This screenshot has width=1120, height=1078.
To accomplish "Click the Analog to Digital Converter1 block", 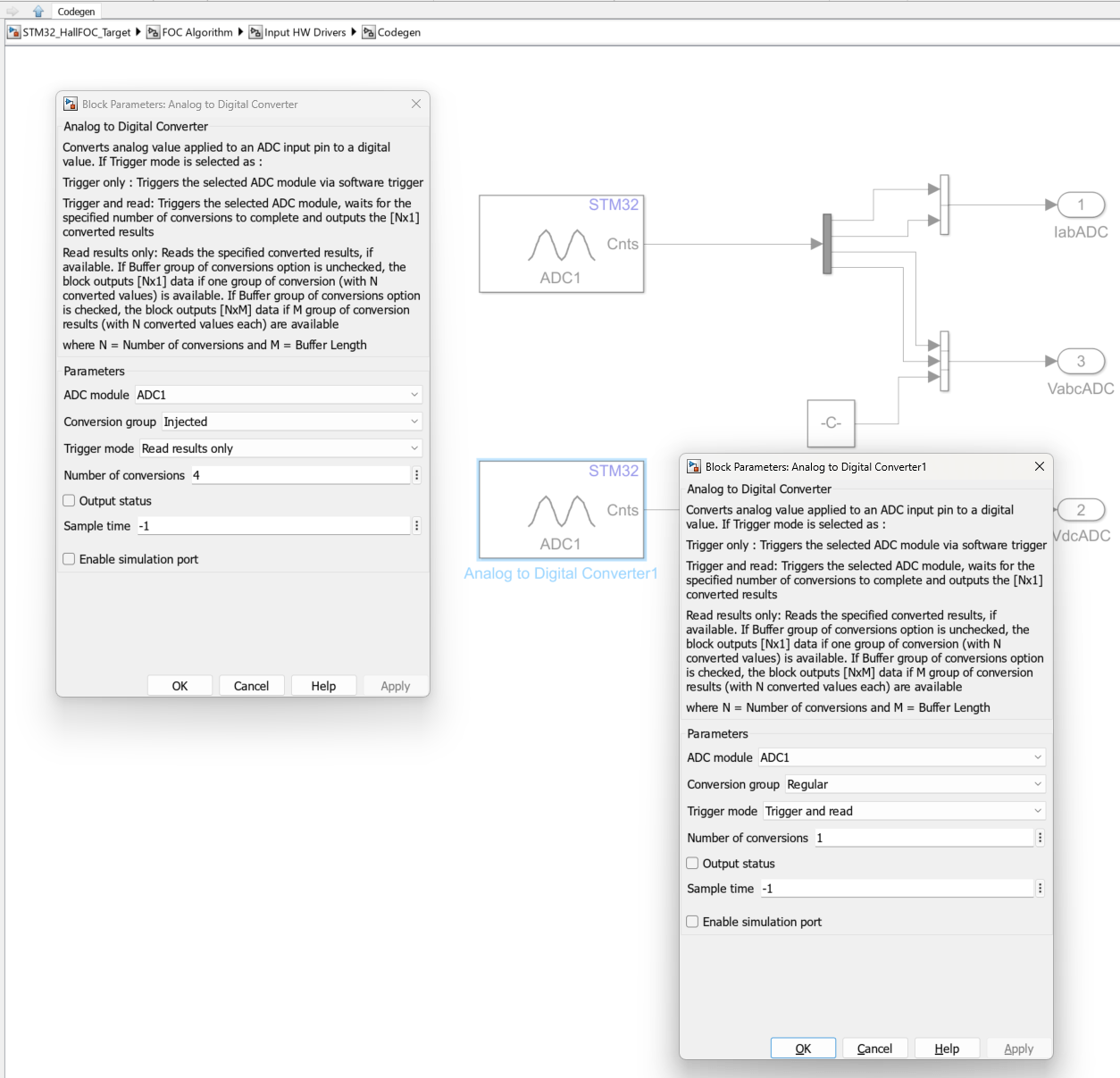I will 561,509.
